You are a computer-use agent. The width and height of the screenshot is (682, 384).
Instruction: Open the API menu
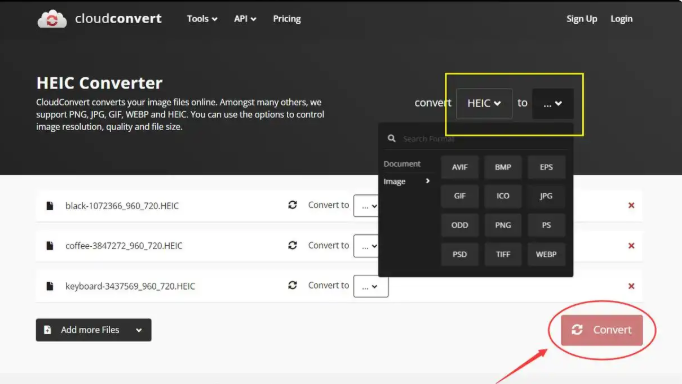(x=245, y=19)
